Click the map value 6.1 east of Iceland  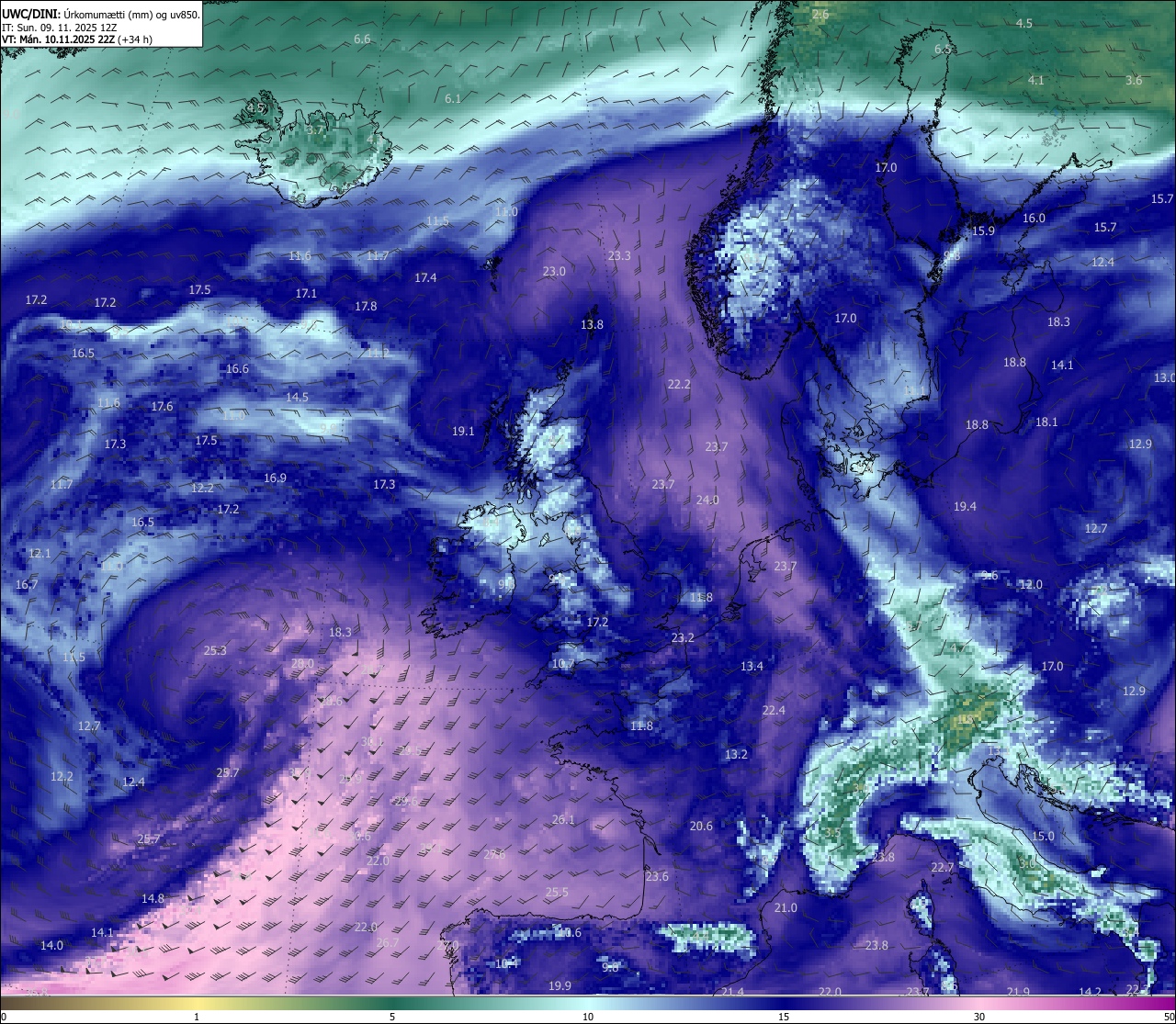[x=453, y=98]
